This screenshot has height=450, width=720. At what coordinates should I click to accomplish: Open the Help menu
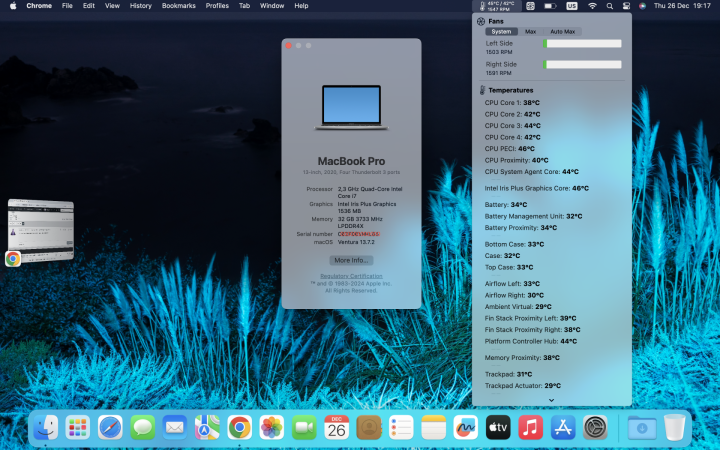coord(301,6)
